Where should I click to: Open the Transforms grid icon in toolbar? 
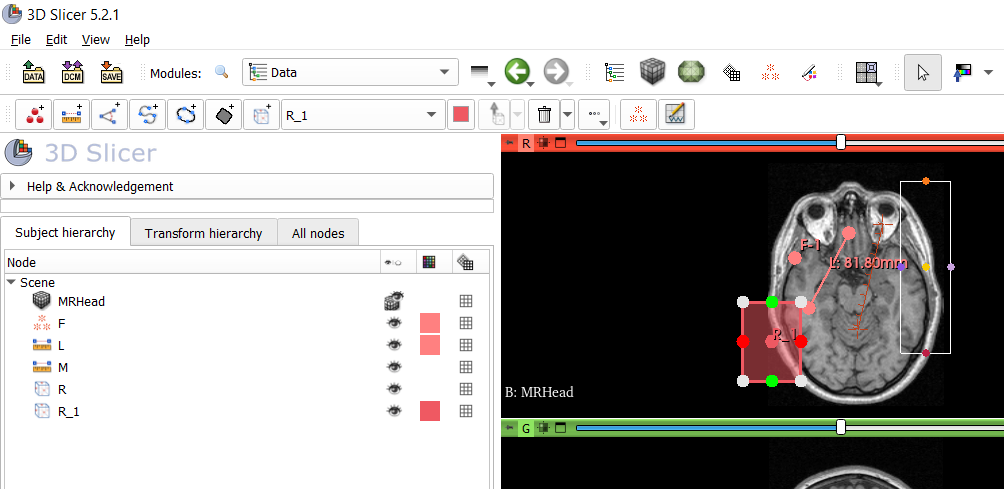tap(731, 72)
